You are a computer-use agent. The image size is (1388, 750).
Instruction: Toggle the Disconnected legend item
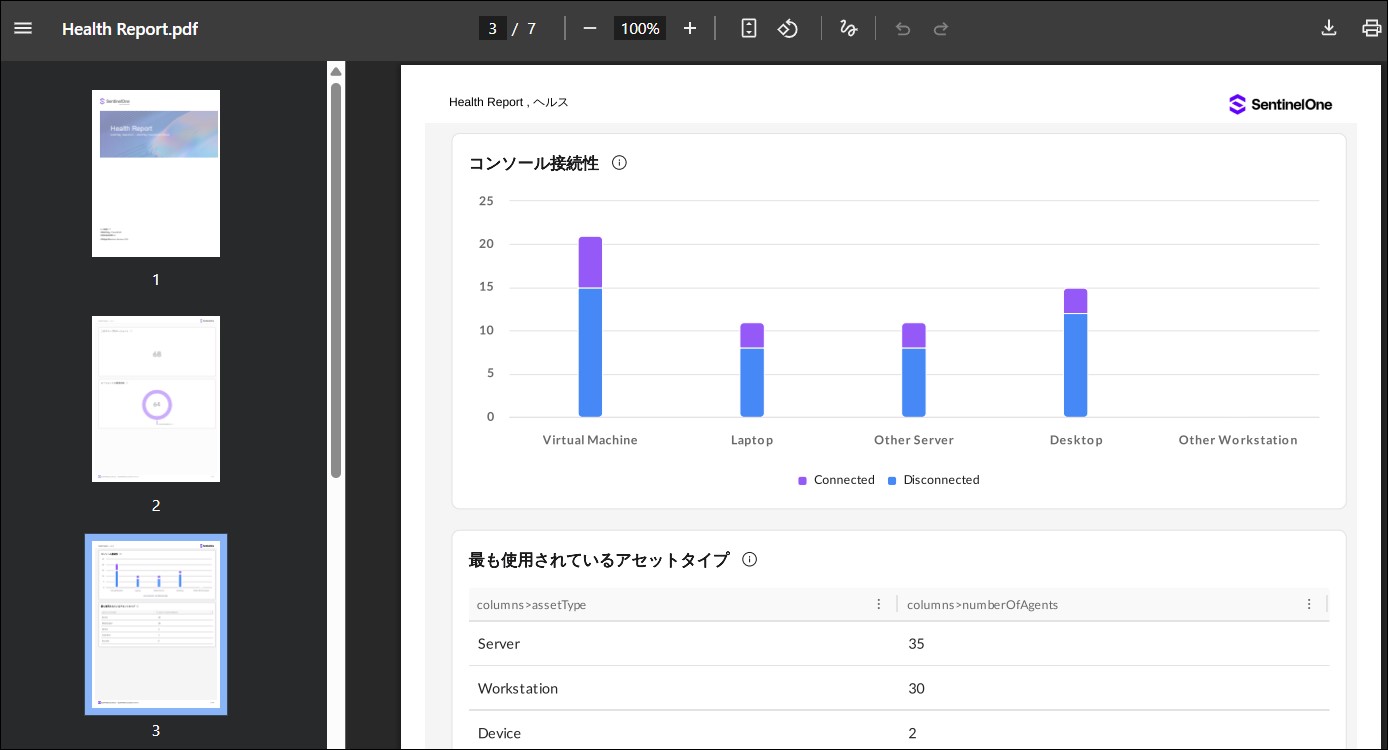coord(934,480)
